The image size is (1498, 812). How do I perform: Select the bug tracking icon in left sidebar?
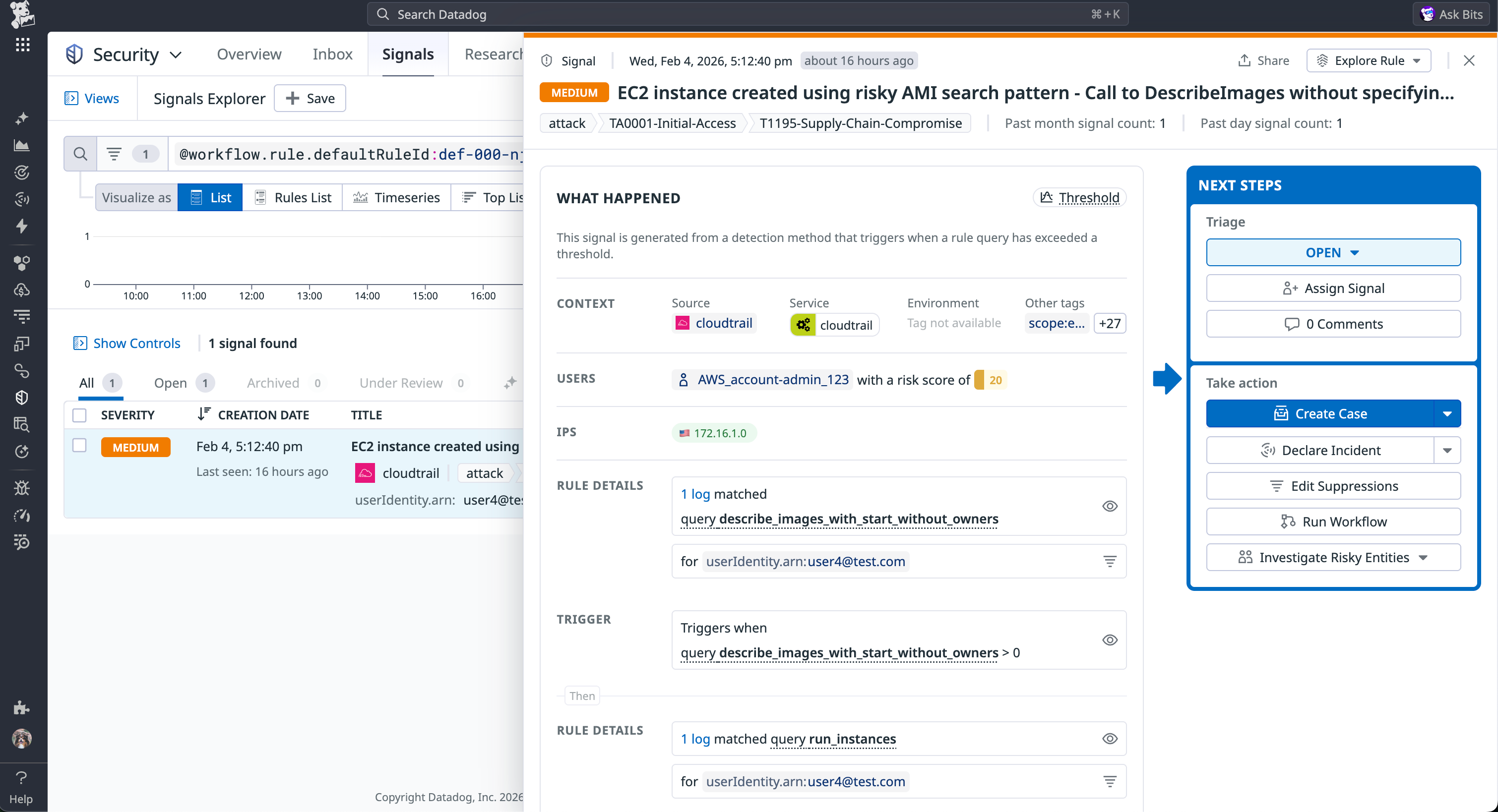(x=21, y=488)
